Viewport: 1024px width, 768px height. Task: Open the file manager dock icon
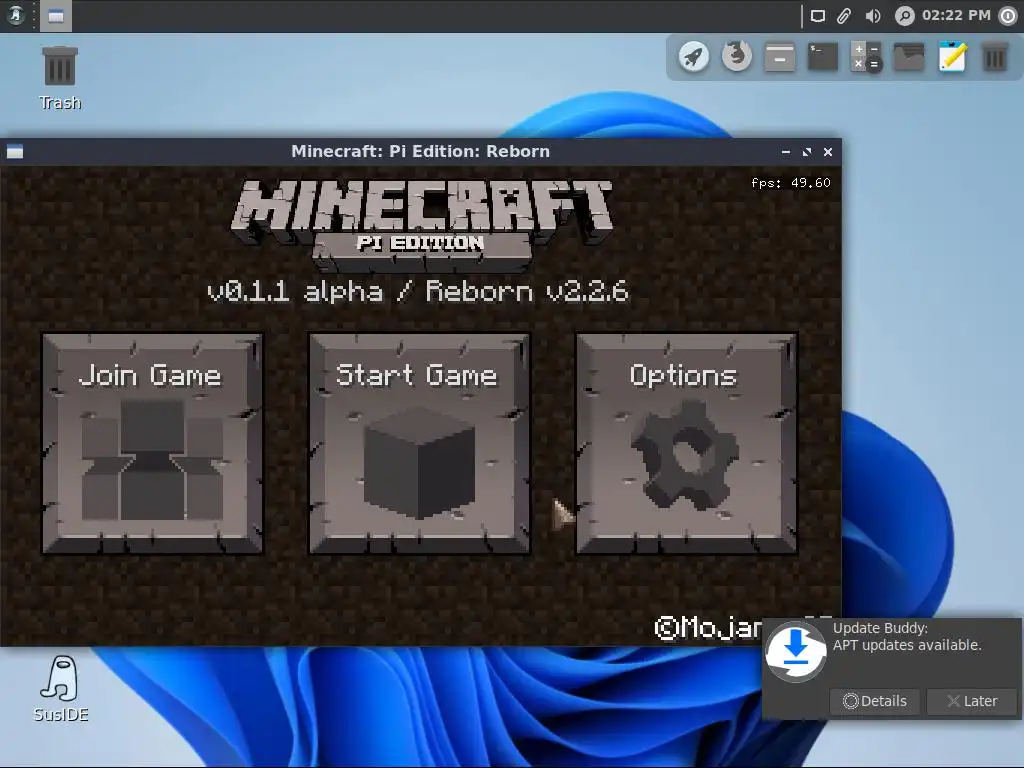pyautogui.click(x=909, y=57)
